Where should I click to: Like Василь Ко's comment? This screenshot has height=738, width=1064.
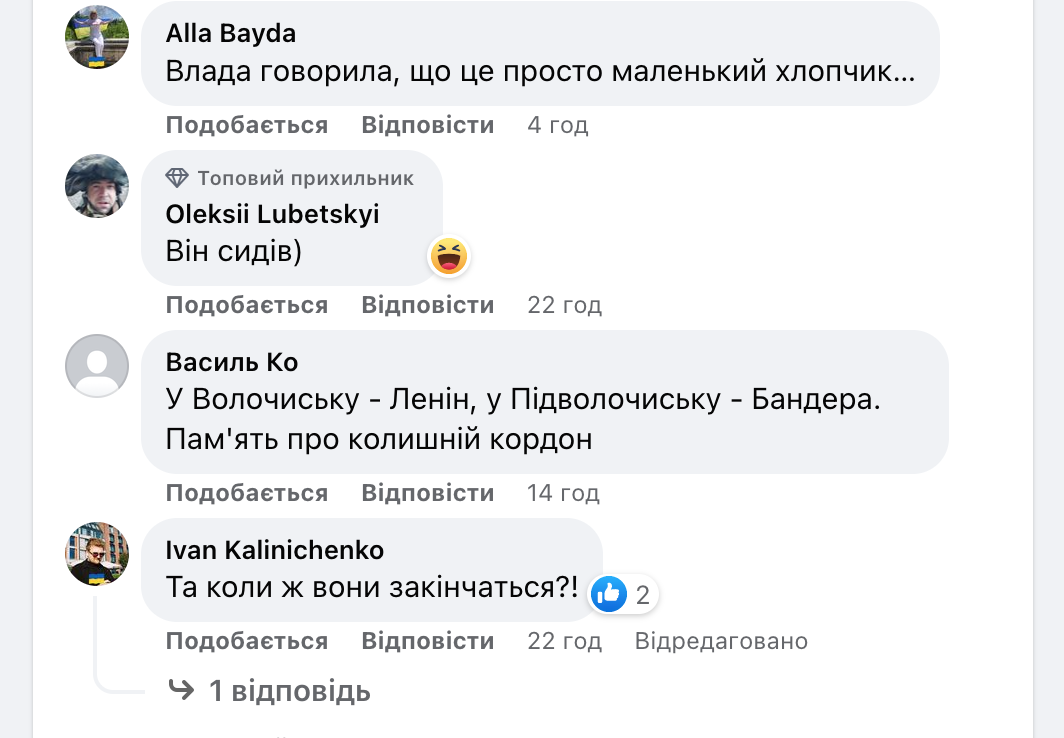coord(247,493)
